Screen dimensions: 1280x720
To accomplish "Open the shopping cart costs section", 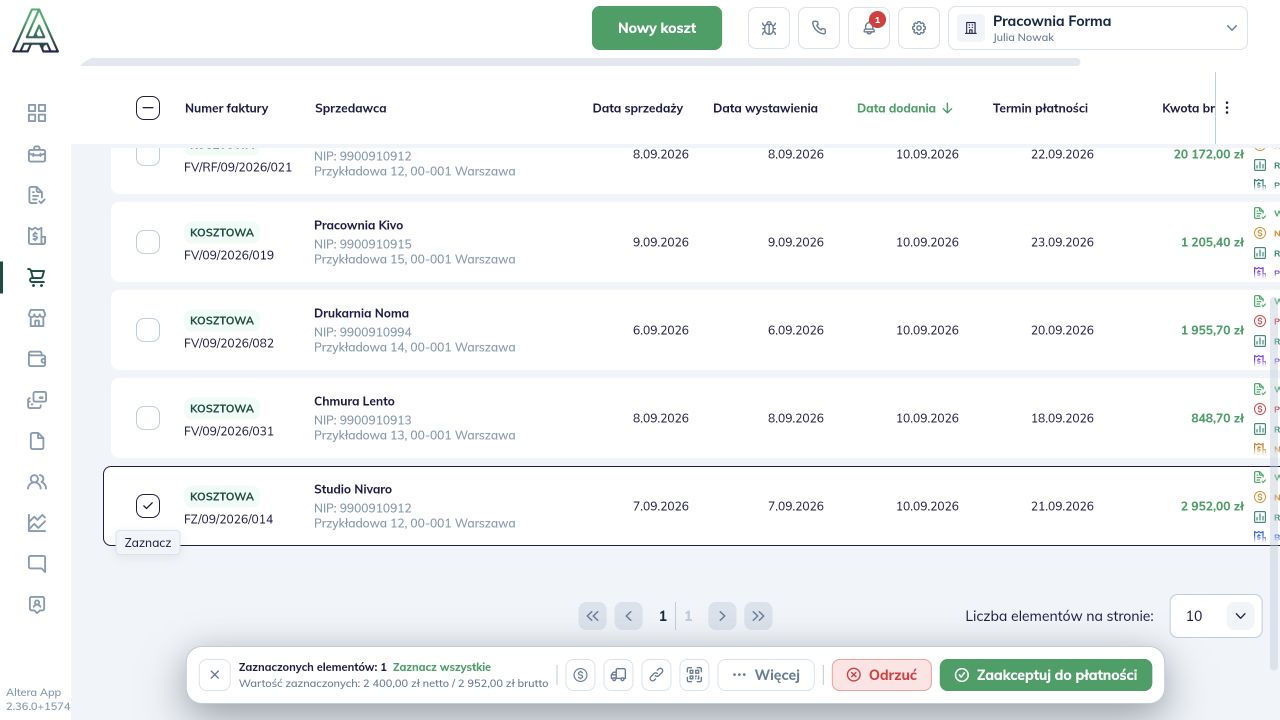I will pyautogui.click(x=37, y=277).
